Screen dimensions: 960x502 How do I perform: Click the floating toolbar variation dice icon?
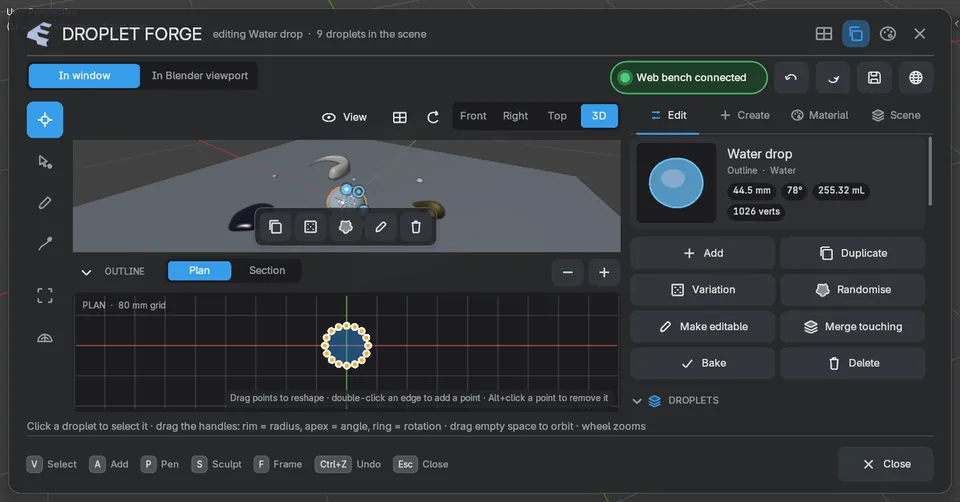310,227
